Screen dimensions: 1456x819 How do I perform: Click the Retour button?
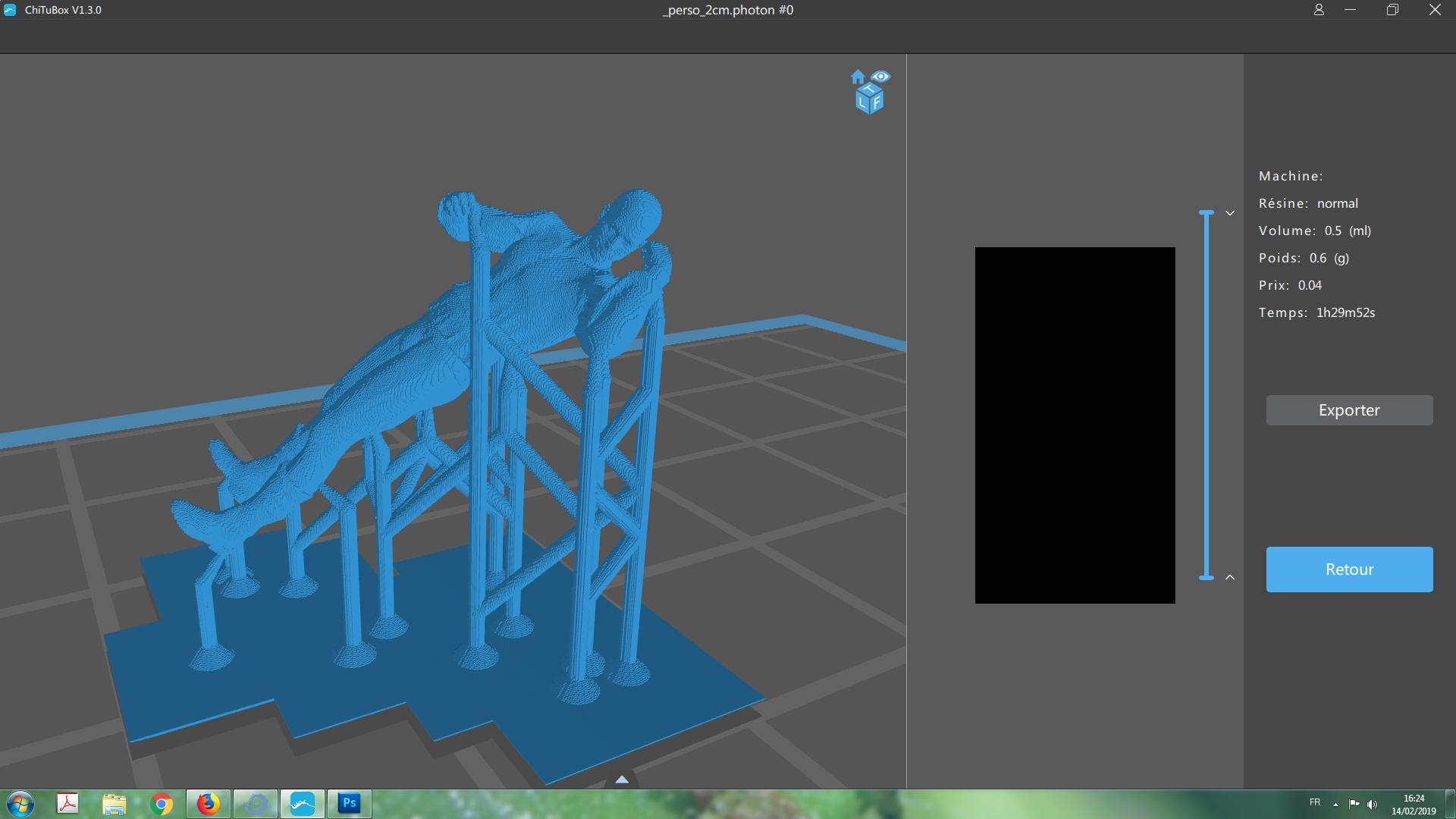(1349, 570)
